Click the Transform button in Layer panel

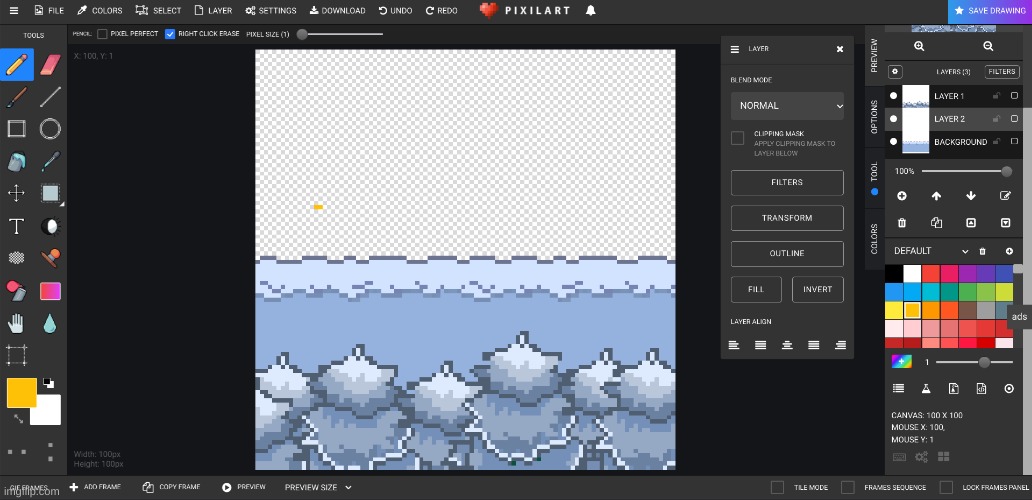pyautogui.click(x=787, y=218)
